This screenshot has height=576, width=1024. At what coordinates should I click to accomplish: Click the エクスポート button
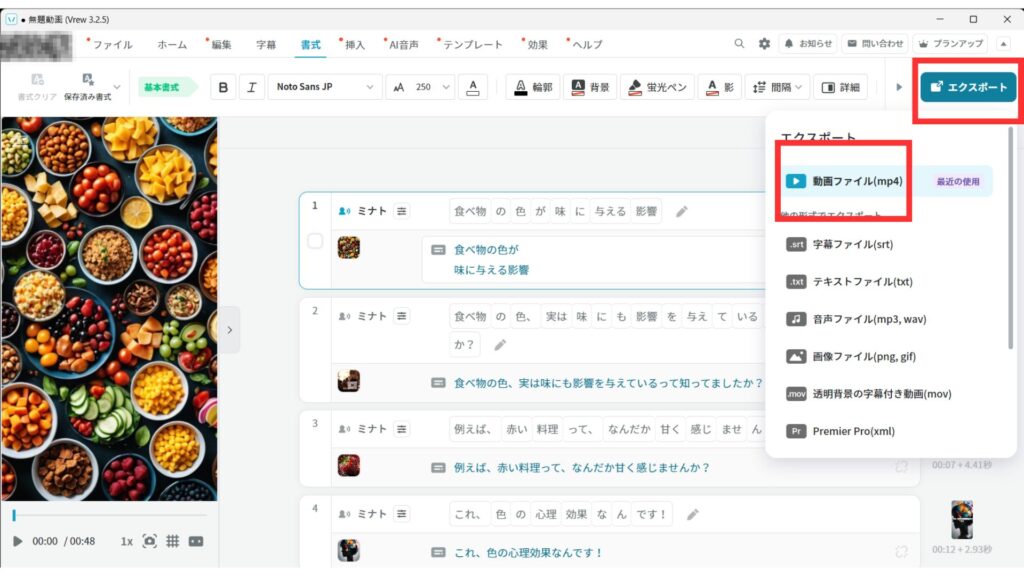click(968, 87)
